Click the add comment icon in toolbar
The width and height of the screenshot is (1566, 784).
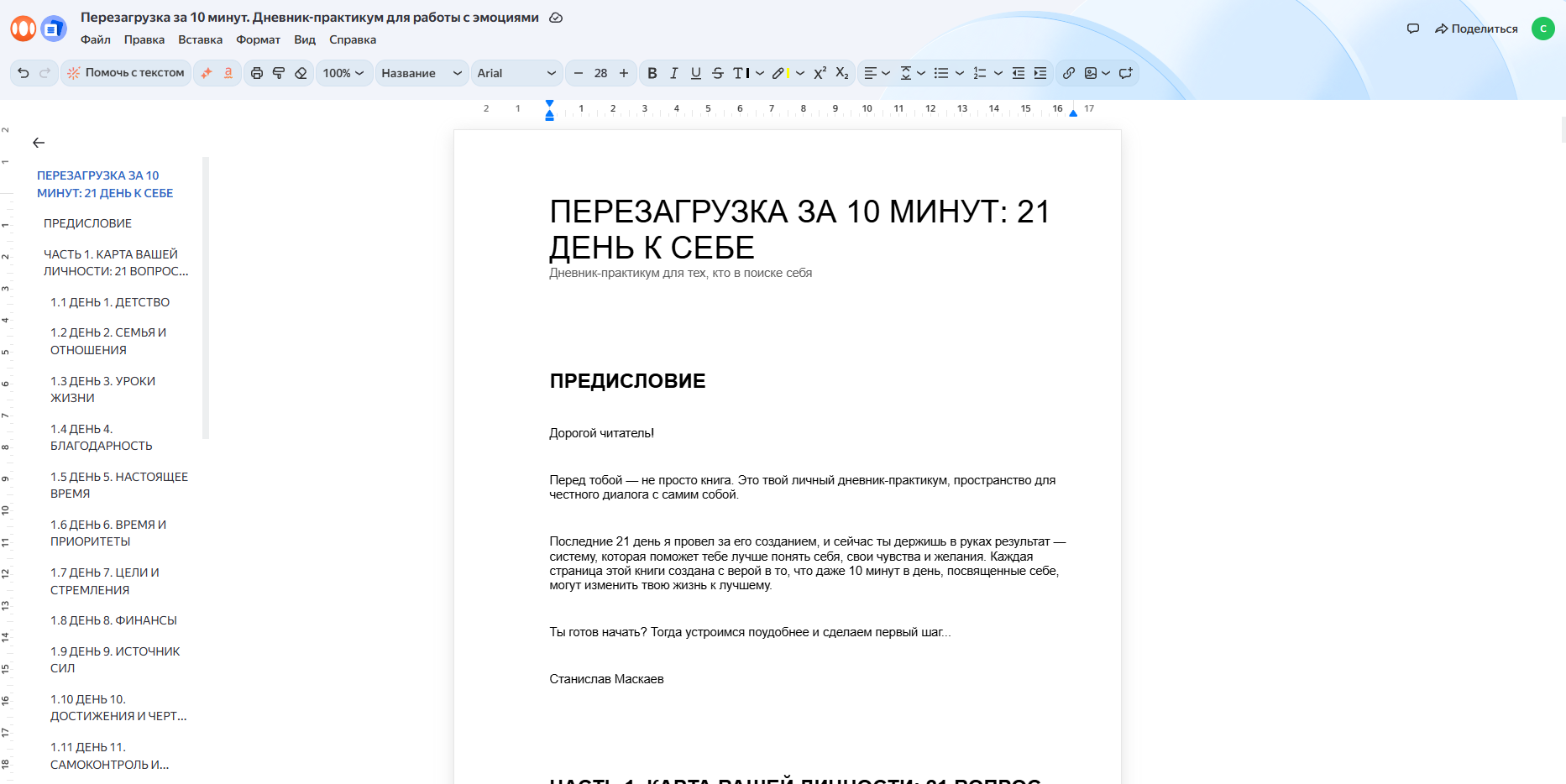pyautogui.click(x=1126, y=73)
